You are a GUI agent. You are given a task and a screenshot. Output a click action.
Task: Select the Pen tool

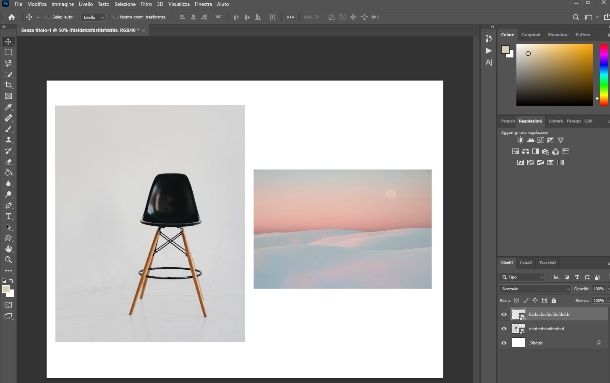pos(9,205)
